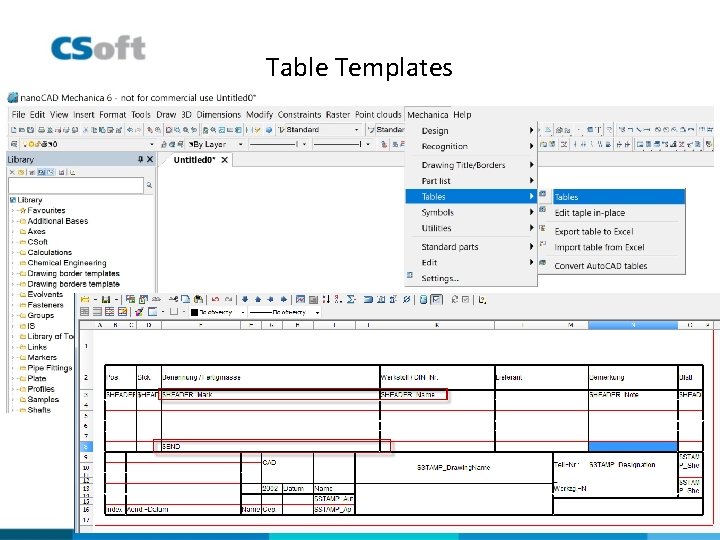720x540 pixels.
Task: Select the Chemical Engineering folder
Action: [67, 263]
